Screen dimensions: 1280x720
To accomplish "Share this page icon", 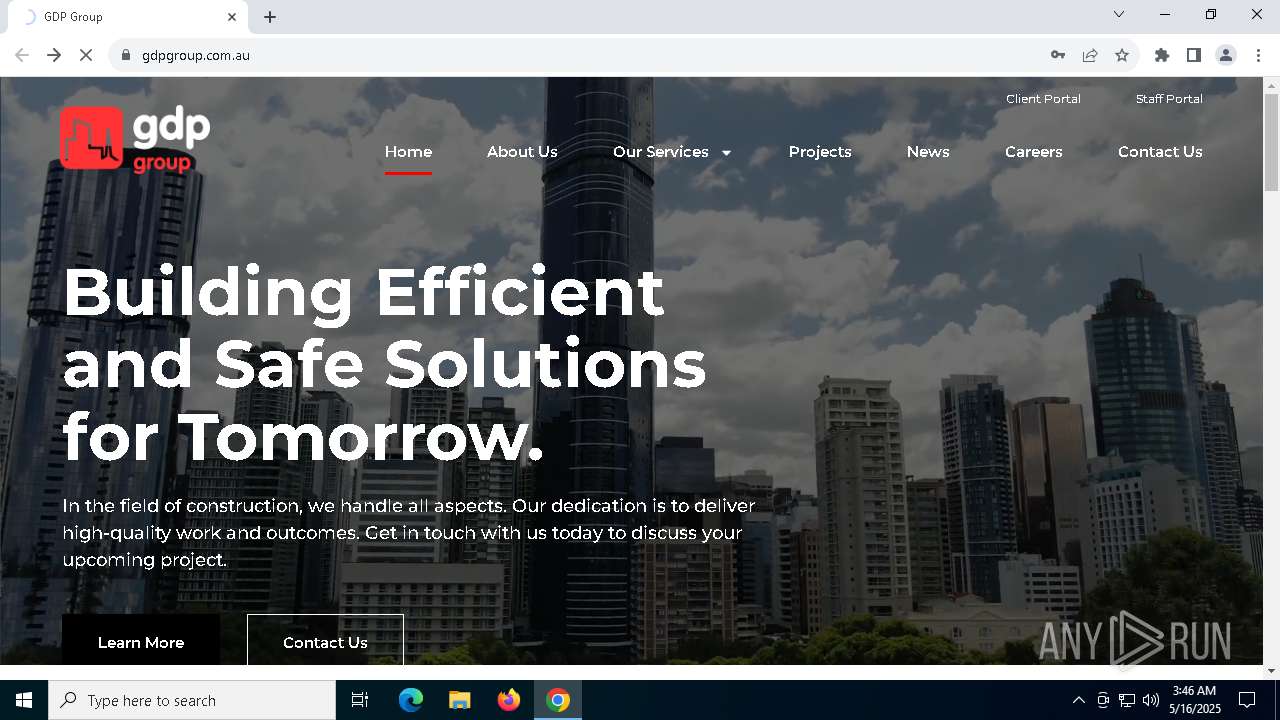I will pos(1090,55).
